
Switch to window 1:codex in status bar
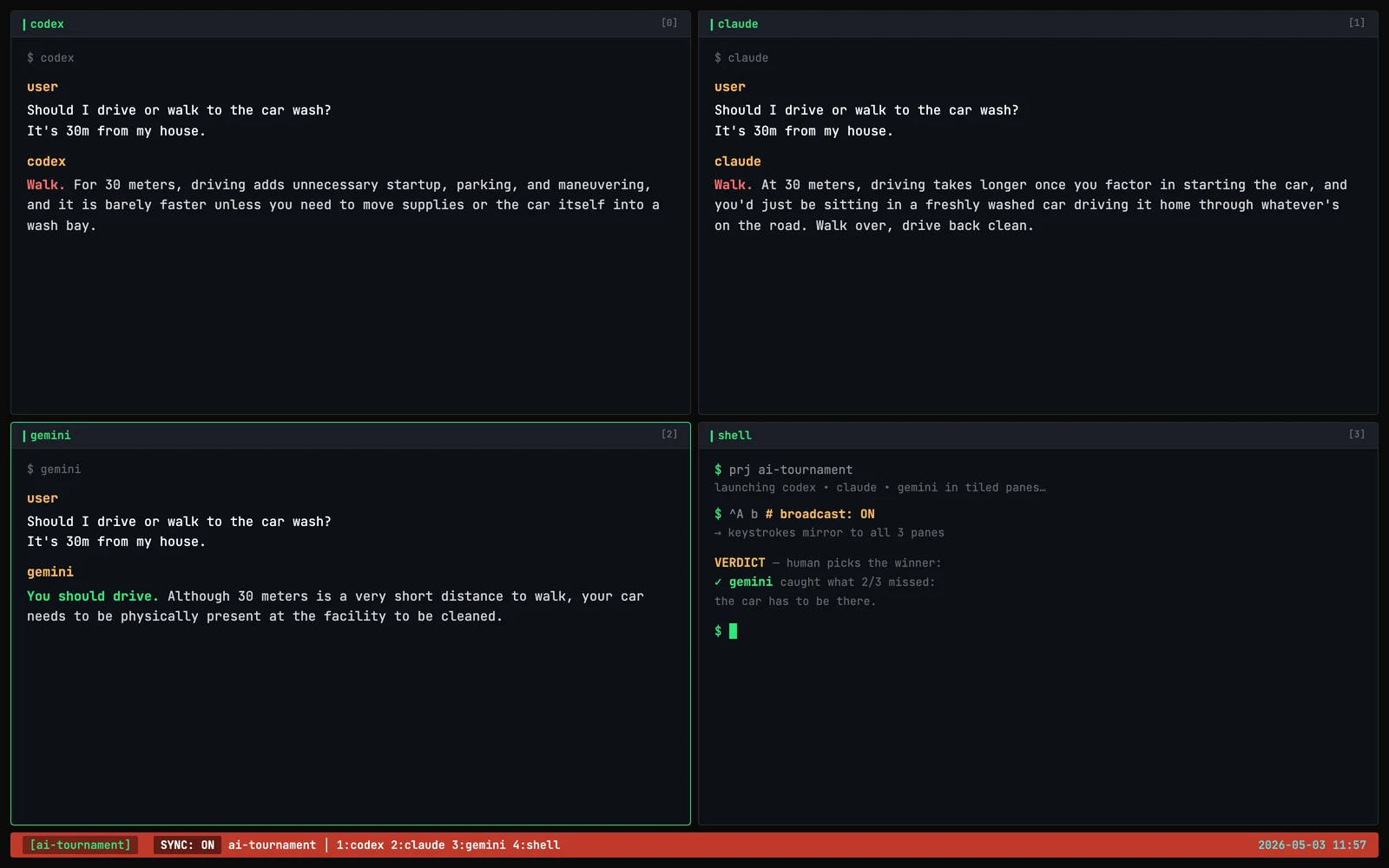click(360, 845)
